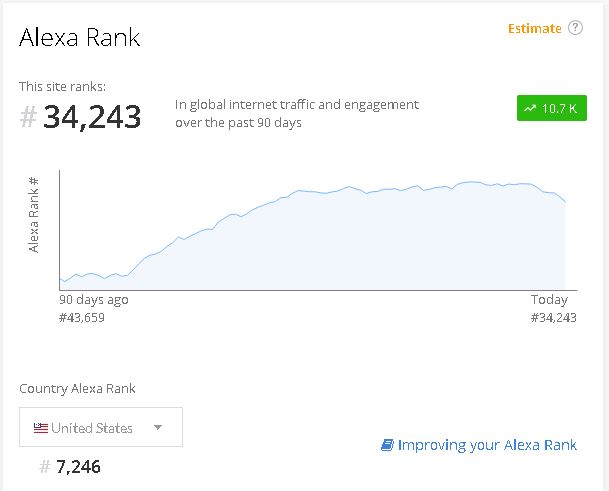Viewport: 609px width, 491px height.
Task: Click the Today #34,243 chart label
Action: pos(553,308)
